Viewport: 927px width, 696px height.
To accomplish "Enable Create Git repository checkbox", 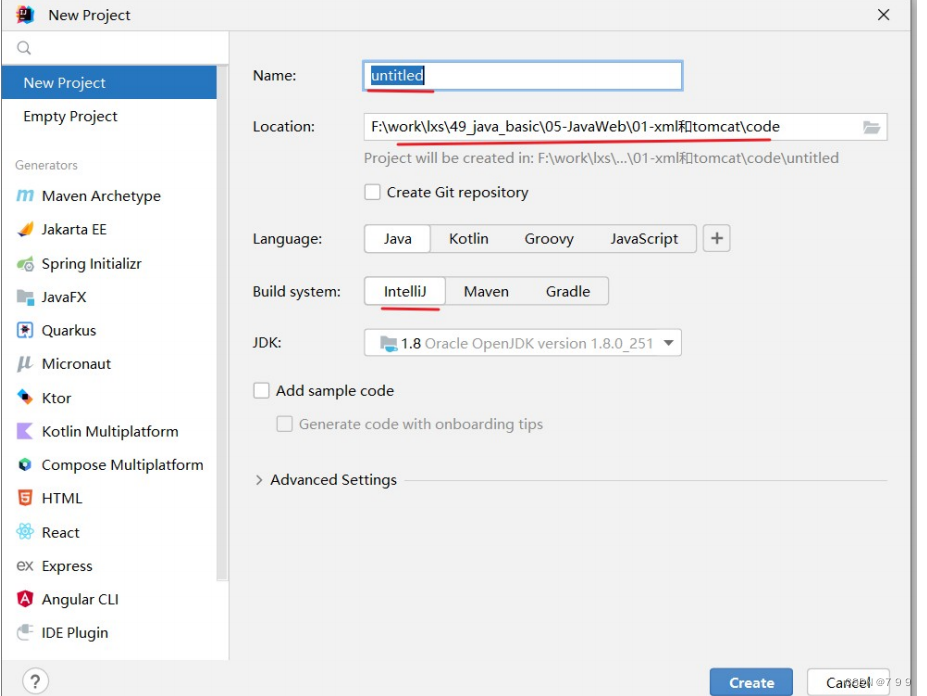I will 372,192.
